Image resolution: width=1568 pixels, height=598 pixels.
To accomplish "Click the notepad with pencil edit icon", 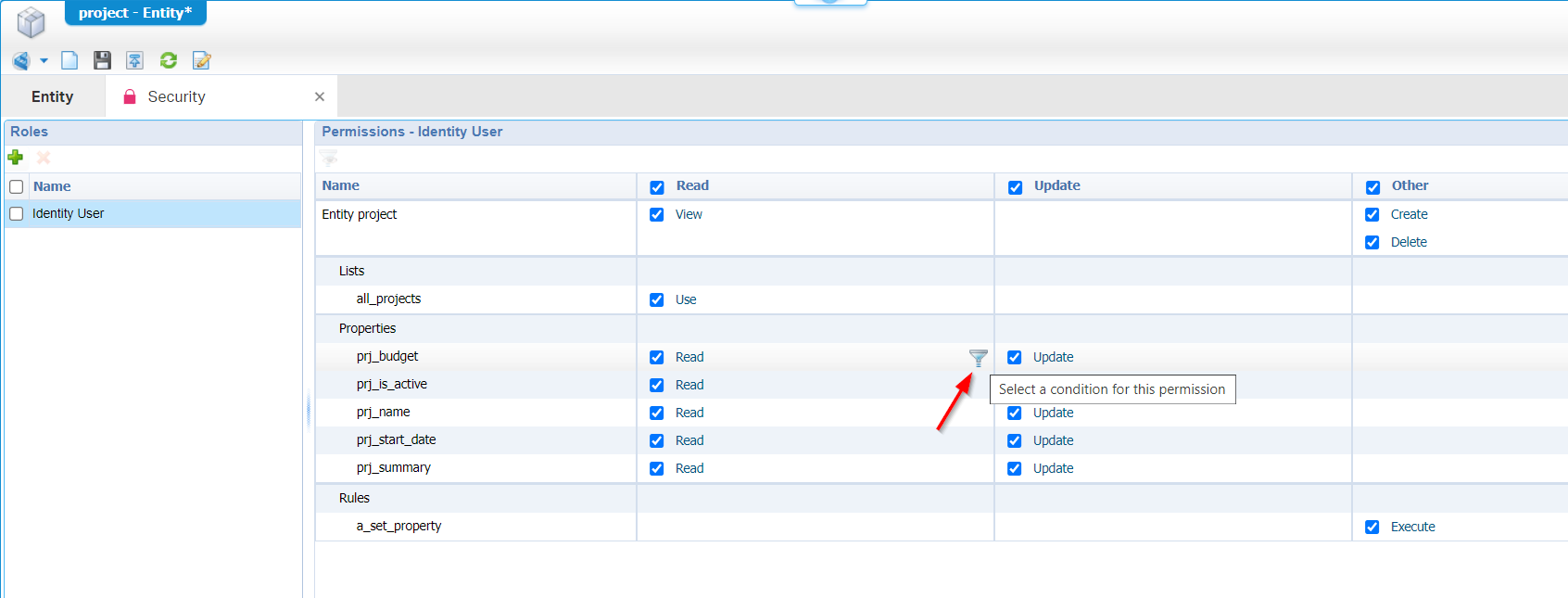I will pos(201,61).
